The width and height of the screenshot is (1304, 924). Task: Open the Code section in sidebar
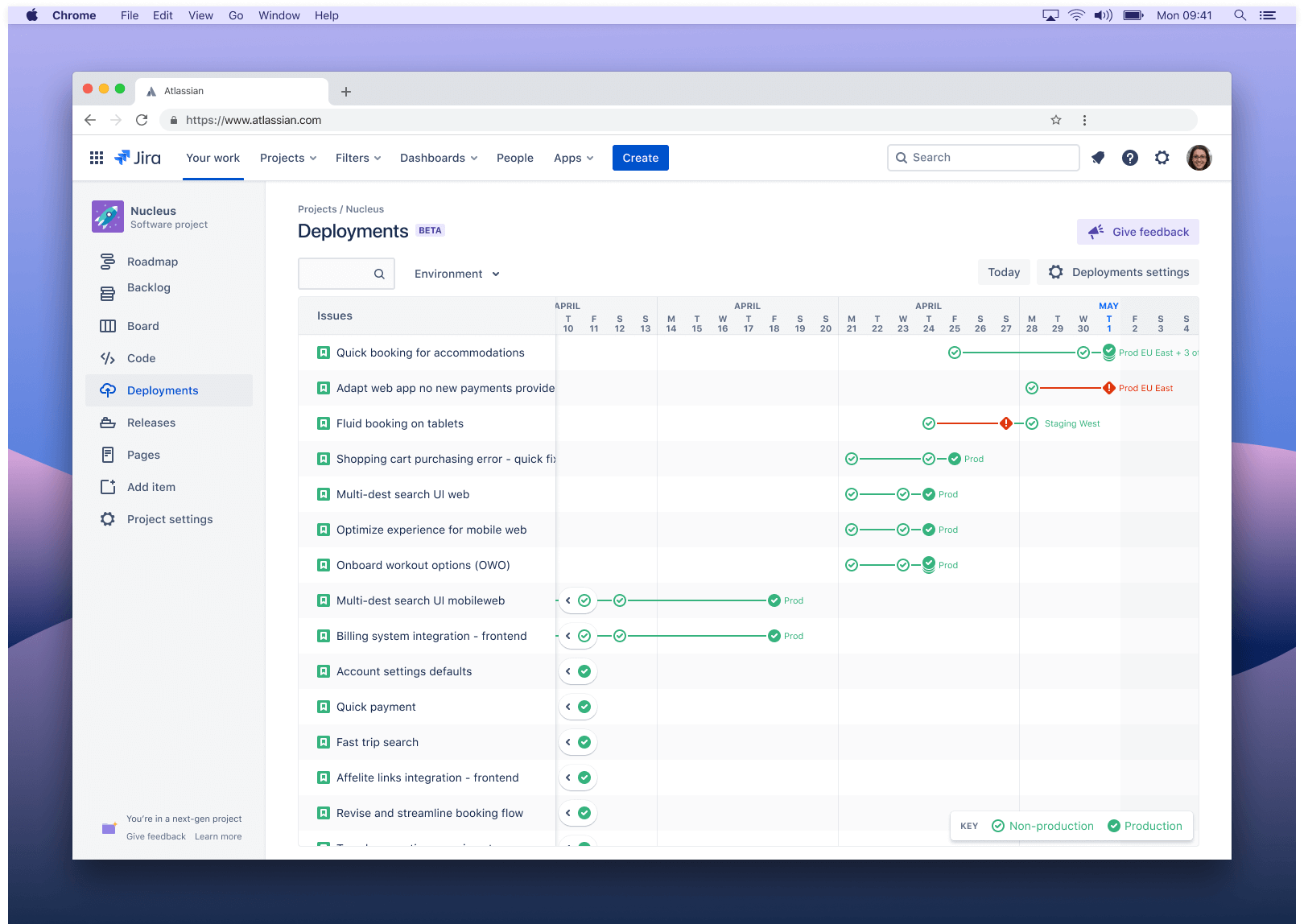click(141, 358)
